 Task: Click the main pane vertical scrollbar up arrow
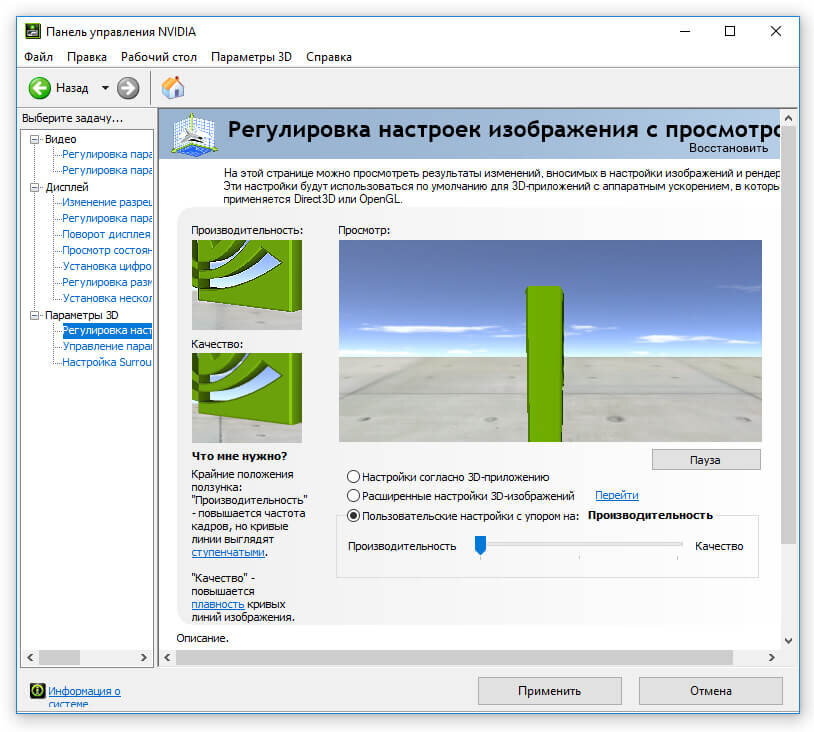coord(788,118)
